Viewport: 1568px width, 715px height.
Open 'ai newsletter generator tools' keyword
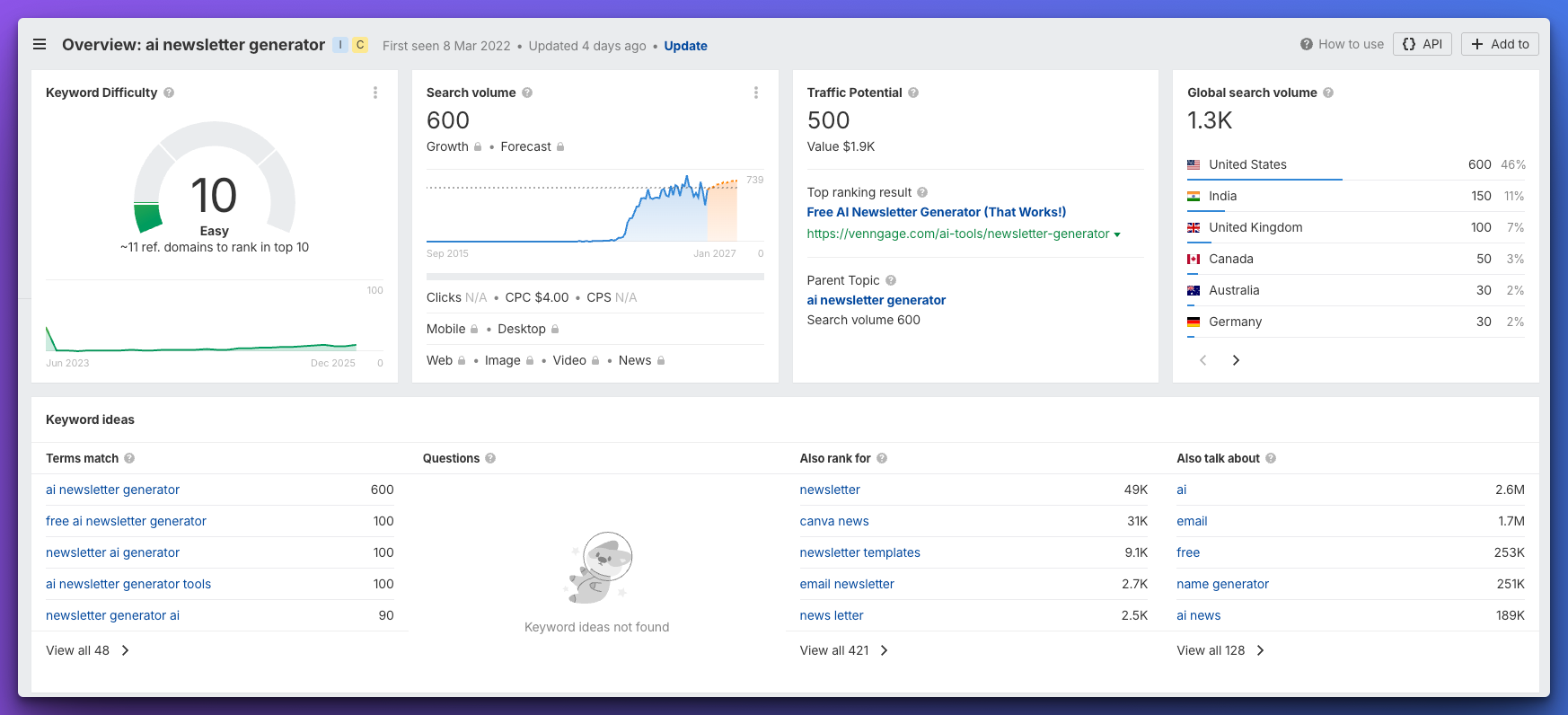pos(128,584)
